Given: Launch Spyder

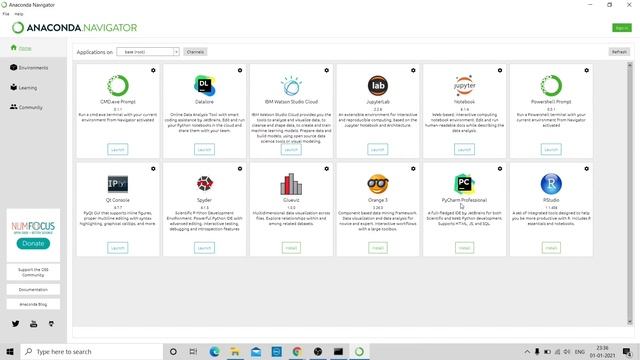Looking at the screenshot, I should [204, 248].
